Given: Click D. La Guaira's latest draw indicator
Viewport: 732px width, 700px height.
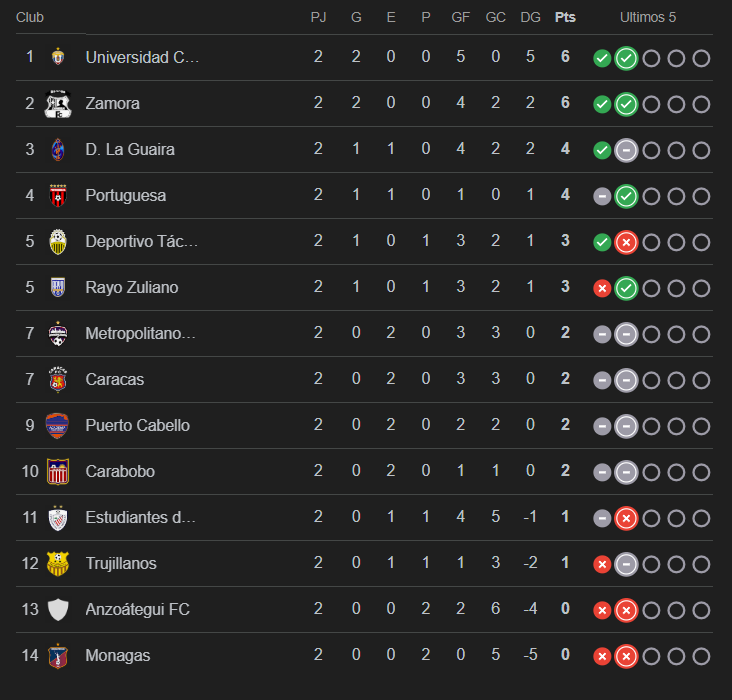Looking at the screenshot, I should pos(626,150).
